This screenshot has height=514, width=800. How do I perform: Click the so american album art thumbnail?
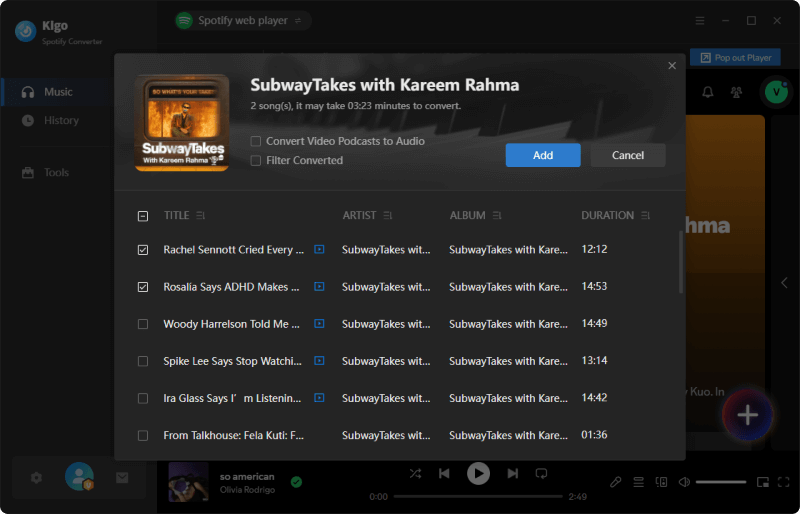188,482
